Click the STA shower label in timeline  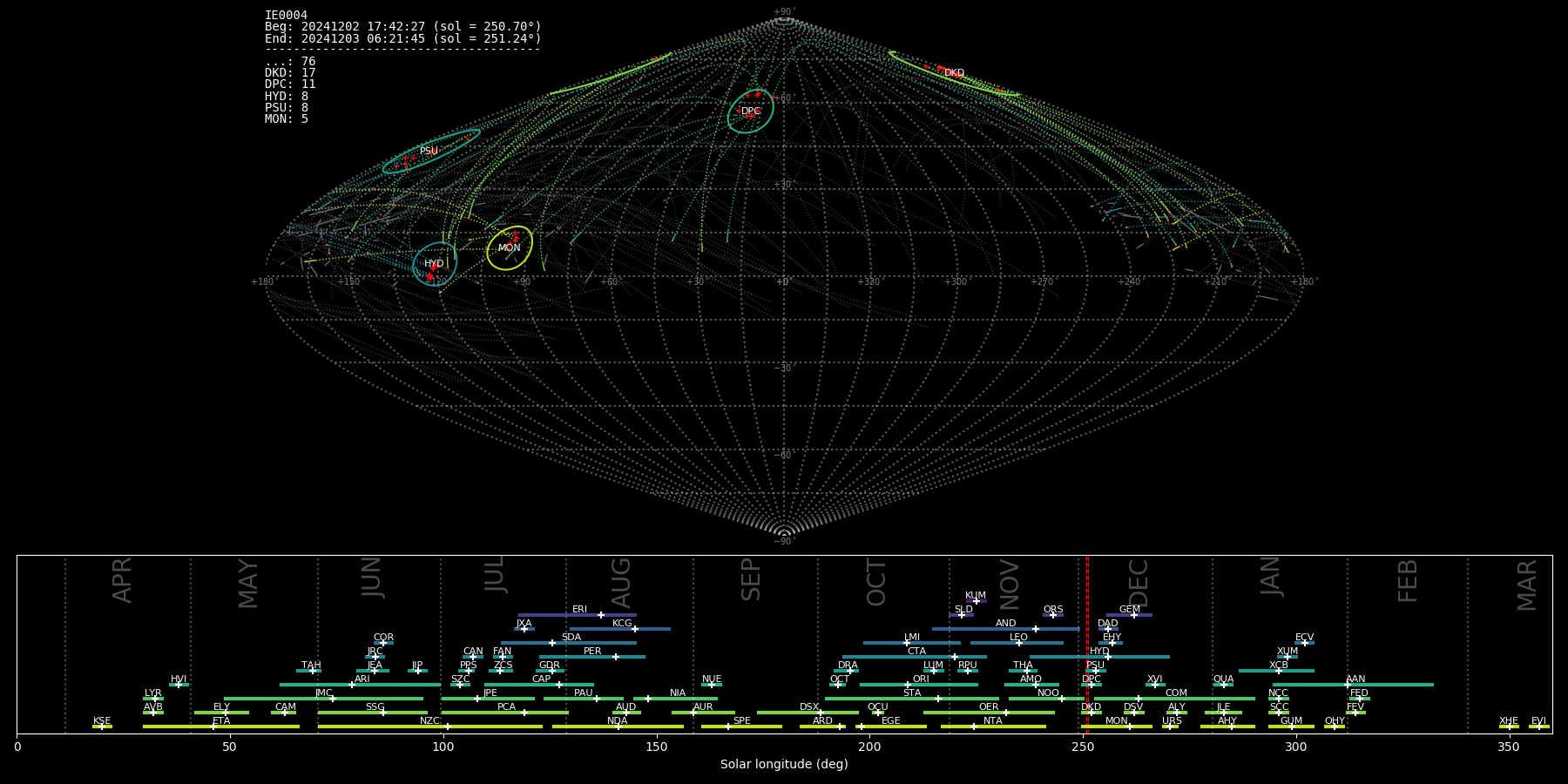912,693
